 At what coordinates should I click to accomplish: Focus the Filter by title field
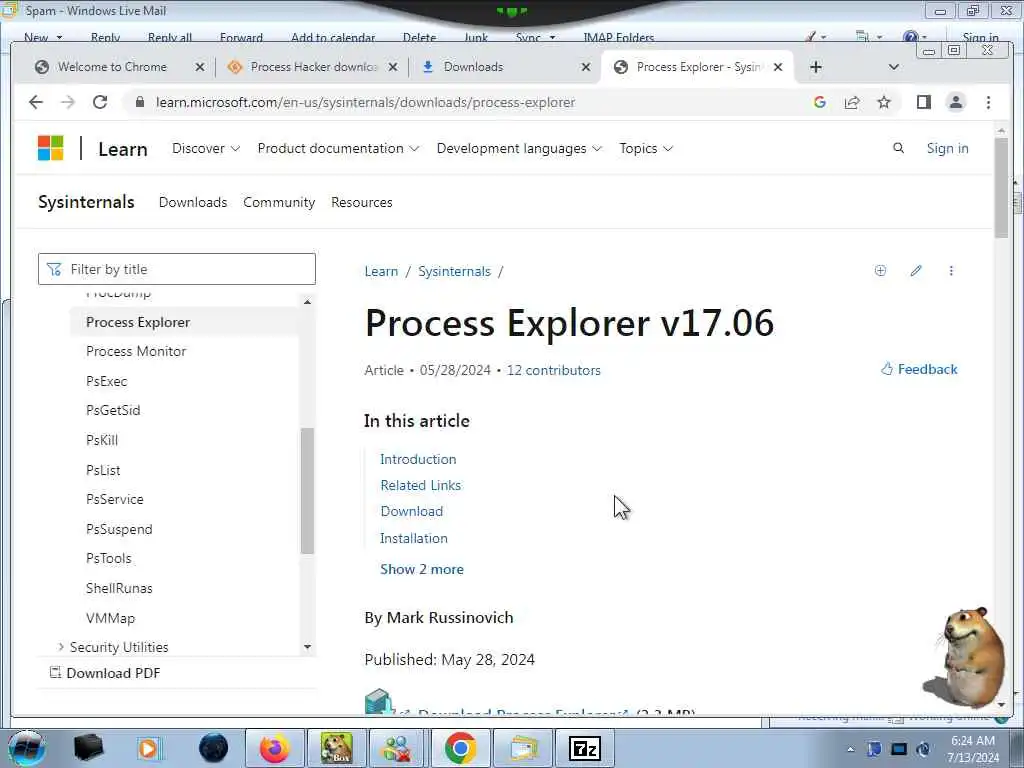pyautogui.click(x=176, y=269)
